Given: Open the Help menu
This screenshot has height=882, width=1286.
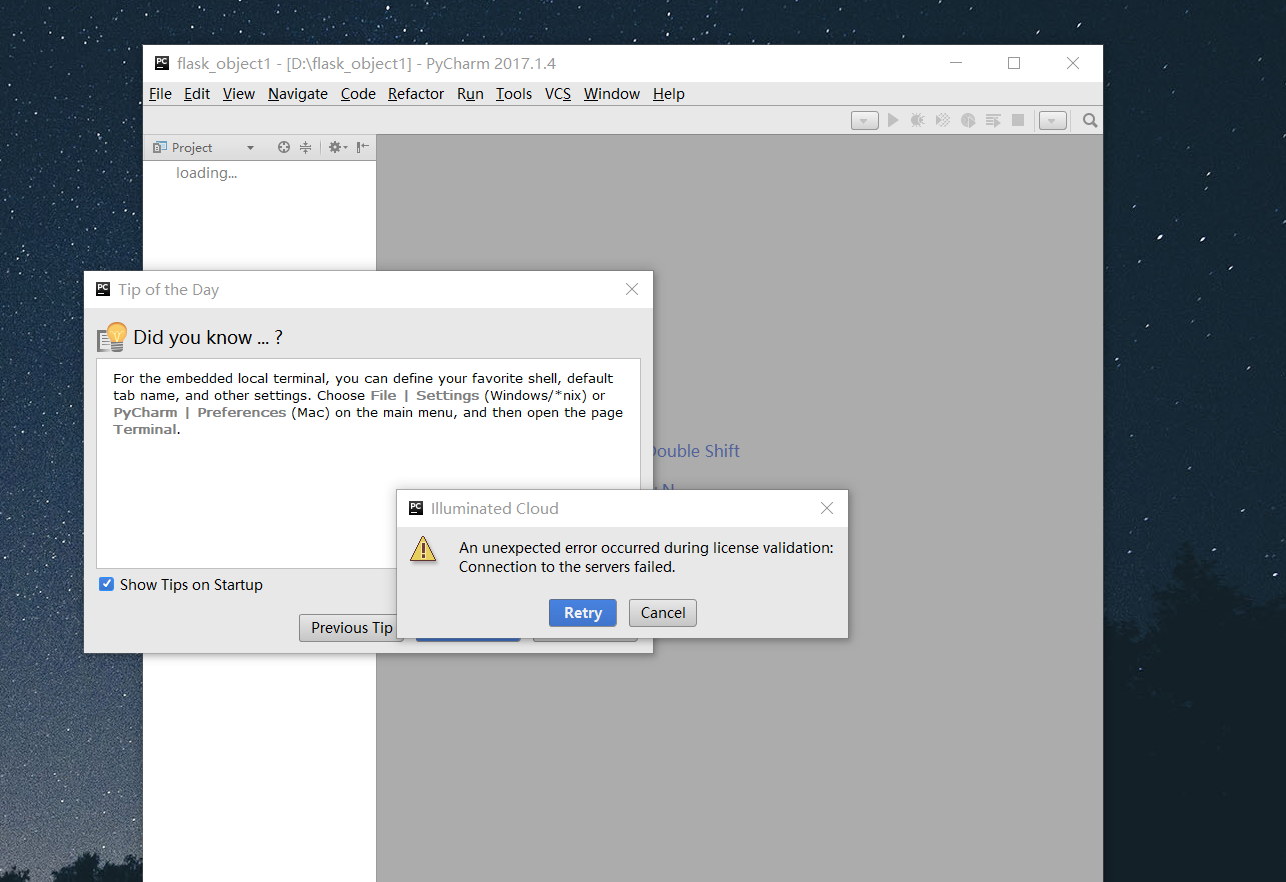Looking at the screenshot, I should [669, 94].
